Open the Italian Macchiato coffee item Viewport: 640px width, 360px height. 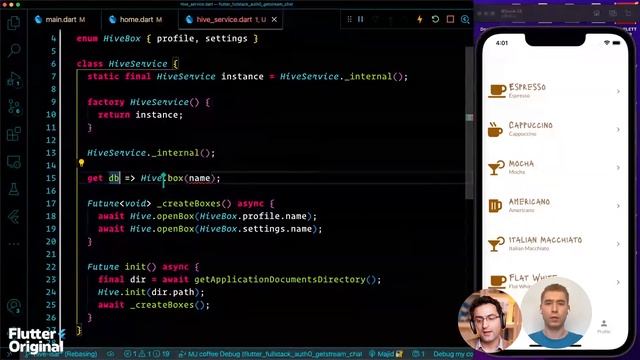coord(554,244)
